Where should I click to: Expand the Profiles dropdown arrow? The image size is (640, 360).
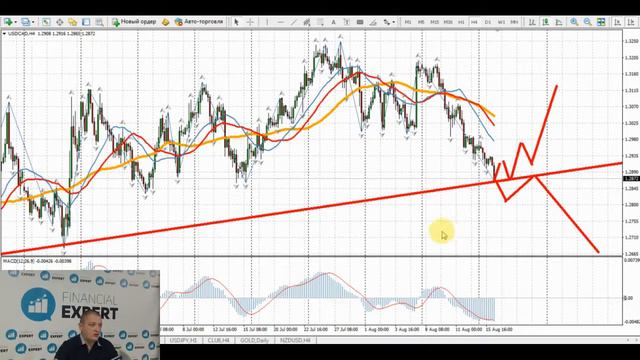33,22
